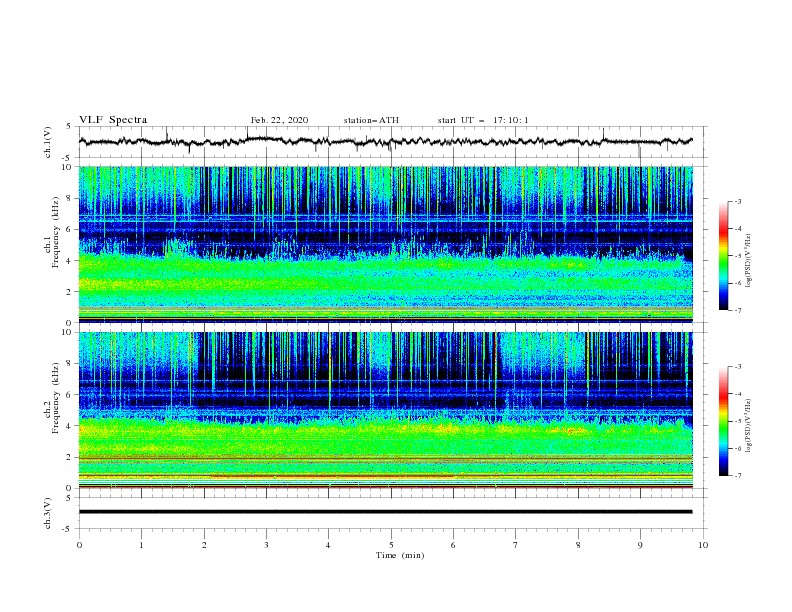Click the 'ch.3(V)' axis label
792x612 pixels.
coord(48,513)
